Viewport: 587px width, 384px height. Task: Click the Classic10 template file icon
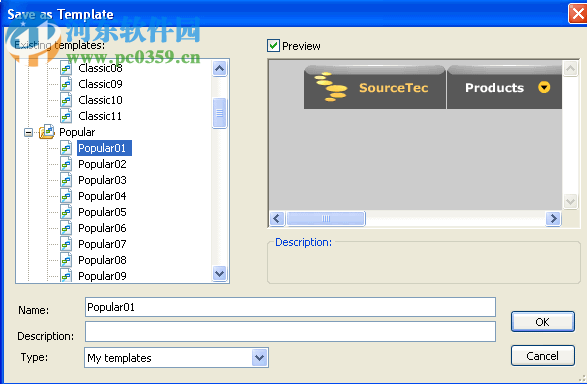66,100
